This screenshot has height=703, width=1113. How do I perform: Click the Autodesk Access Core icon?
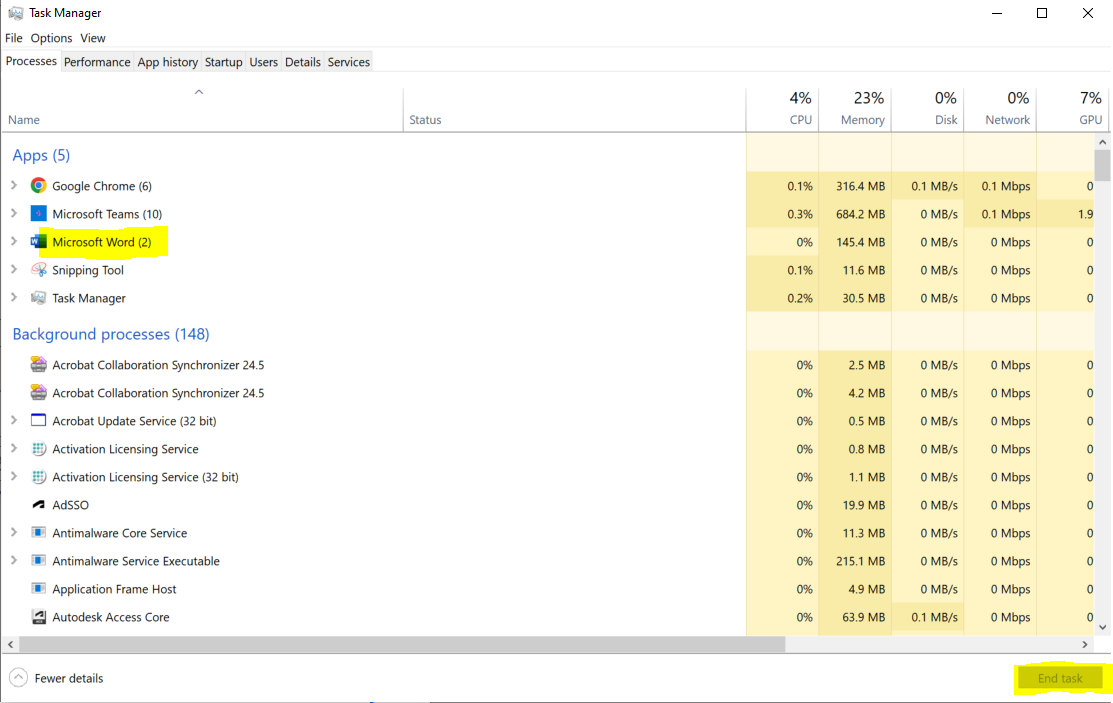point(37,617)
